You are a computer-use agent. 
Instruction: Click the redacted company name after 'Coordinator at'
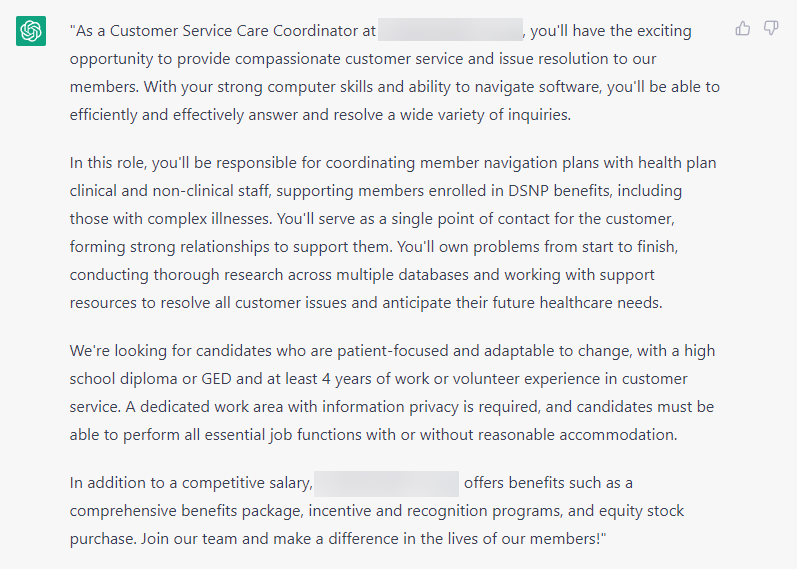pos(450,30)
